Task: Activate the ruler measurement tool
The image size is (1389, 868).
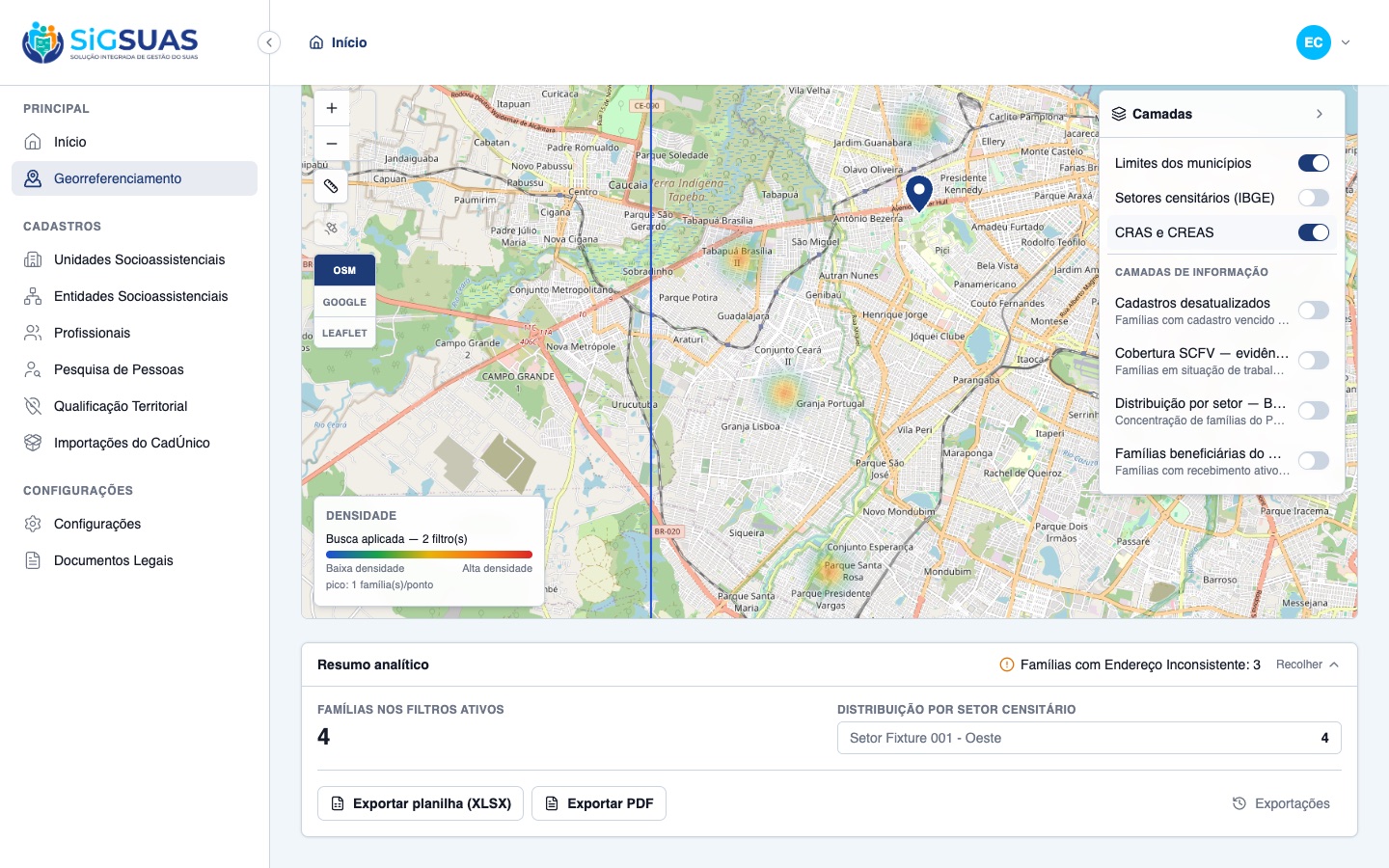Action: [x=331, y=186]
